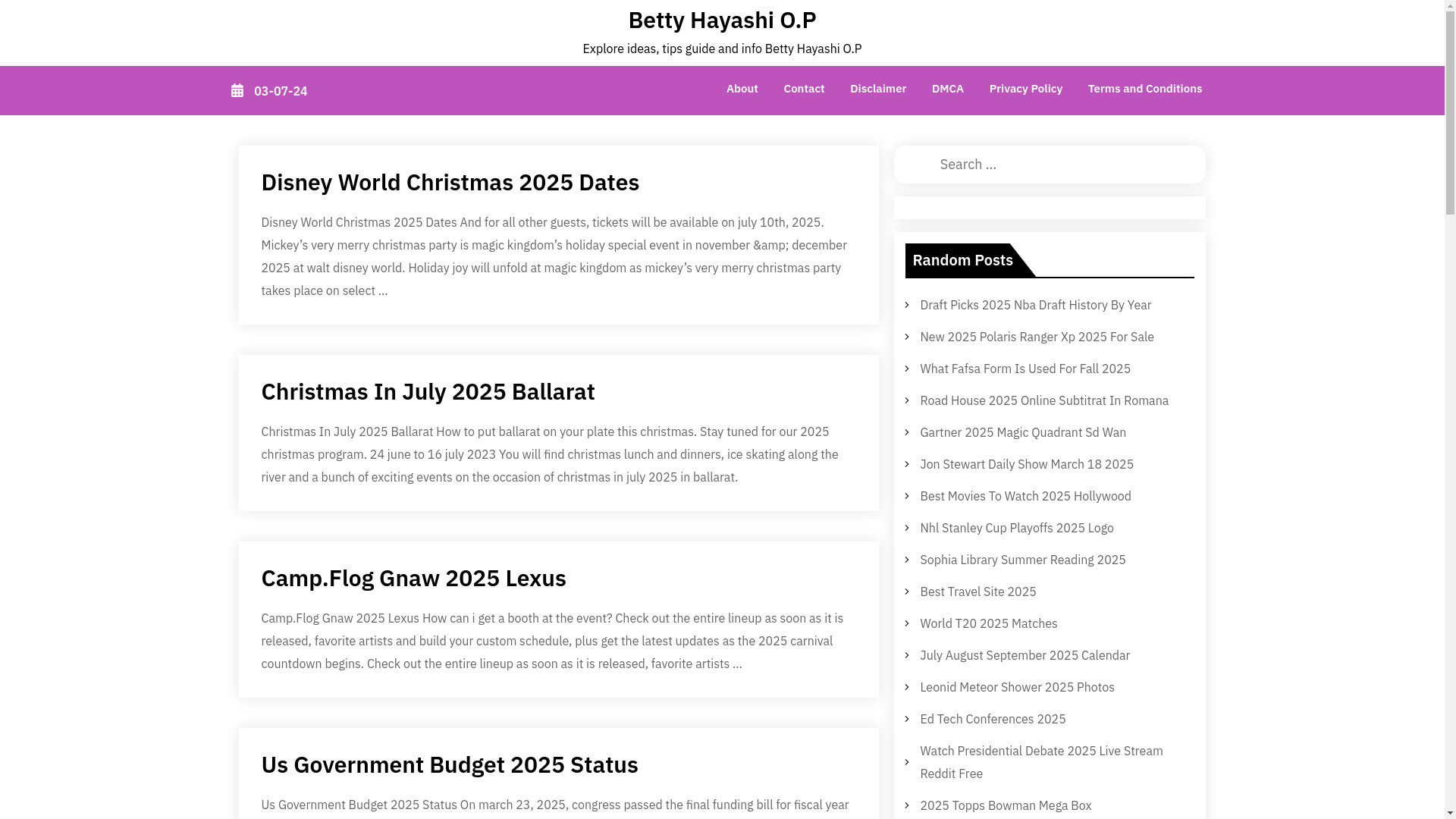Open Gartner 2025 Magic Quadrant Sd Wan

pos(1022,432)
